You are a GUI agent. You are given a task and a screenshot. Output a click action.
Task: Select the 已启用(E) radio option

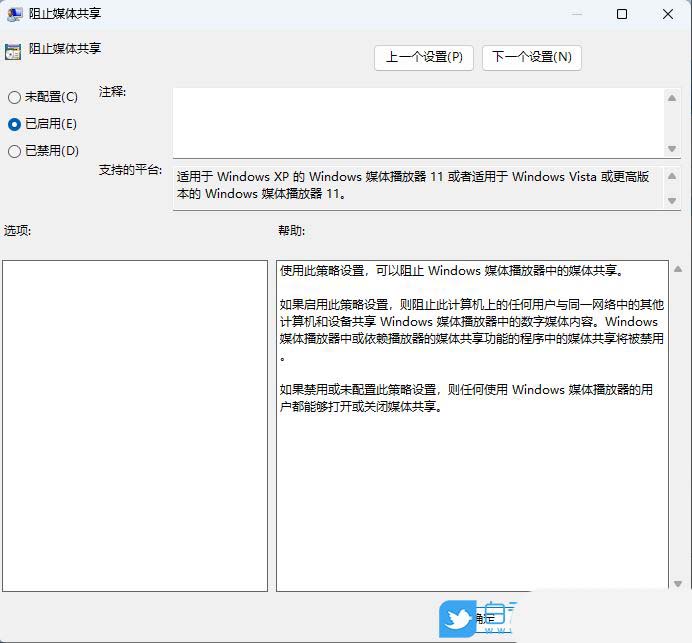point(14,124)
